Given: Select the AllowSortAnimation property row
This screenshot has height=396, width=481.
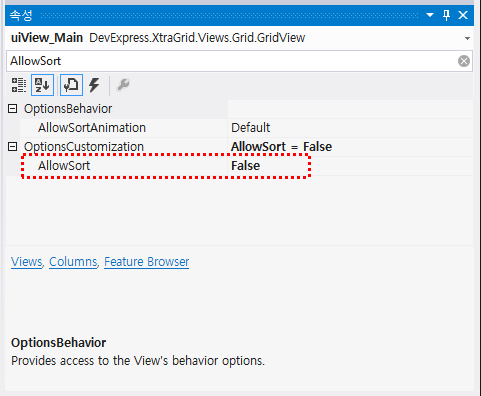Looking at the screenshot, I should [x=246, y=128].
